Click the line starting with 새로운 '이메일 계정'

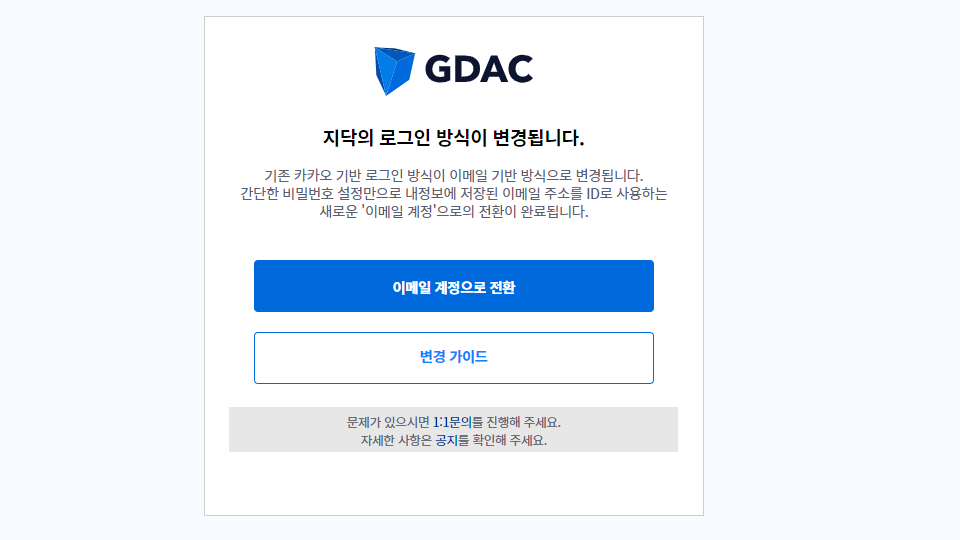pos(454,212)
